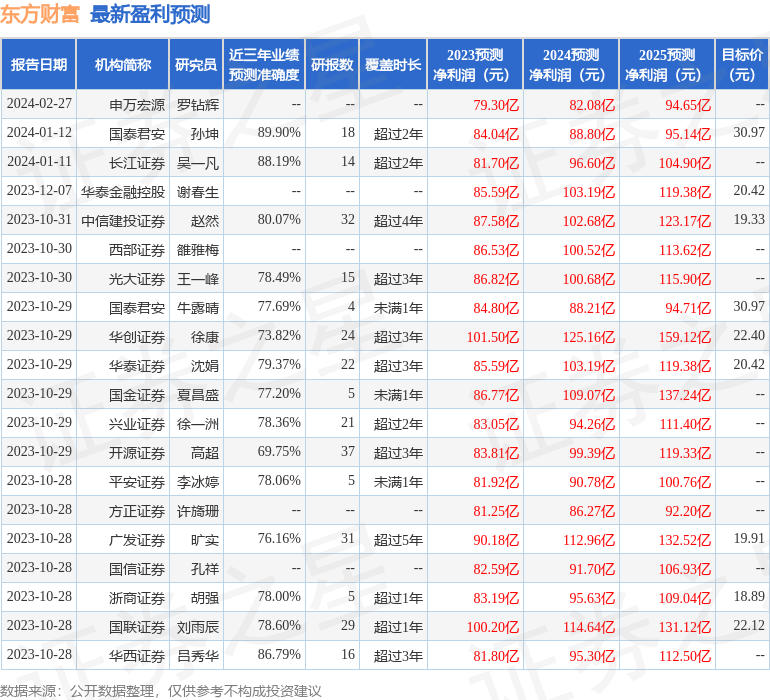Select researcher 孙坤
Viewport: 770px width, 700px height.
205,134
